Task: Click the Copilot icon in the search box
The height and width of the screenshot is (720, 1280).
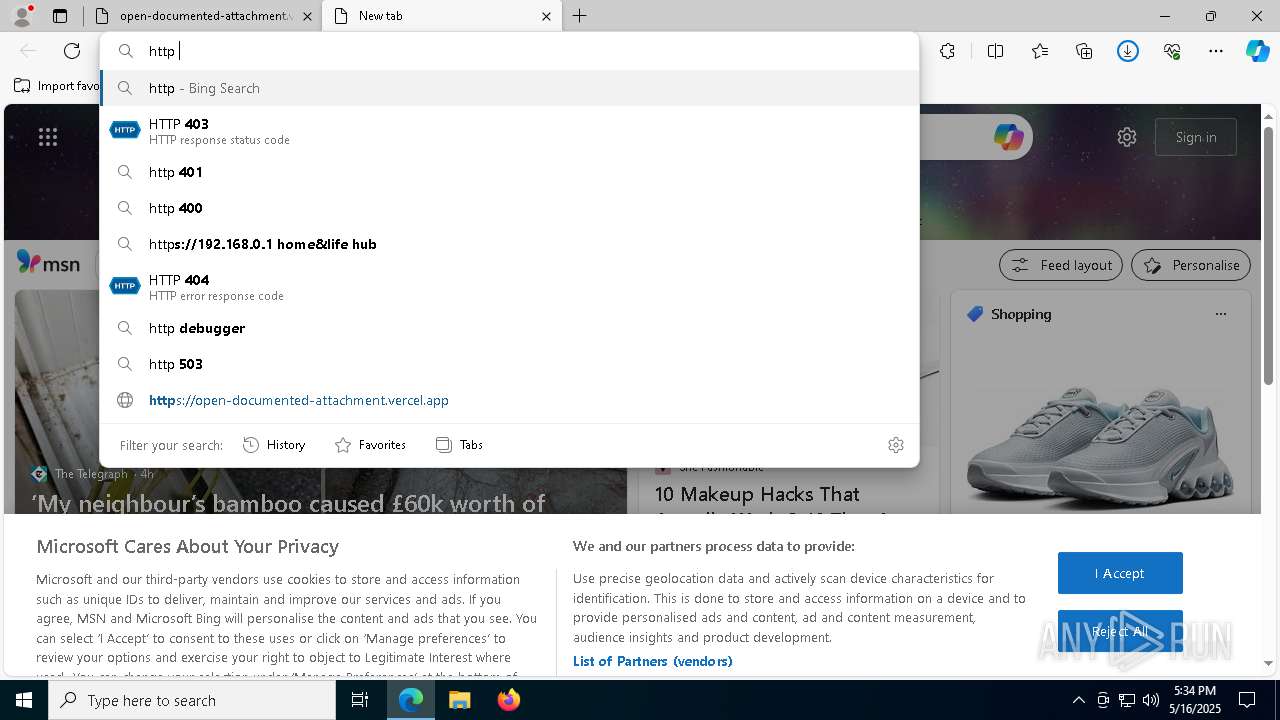Action: coord(1008,137)
